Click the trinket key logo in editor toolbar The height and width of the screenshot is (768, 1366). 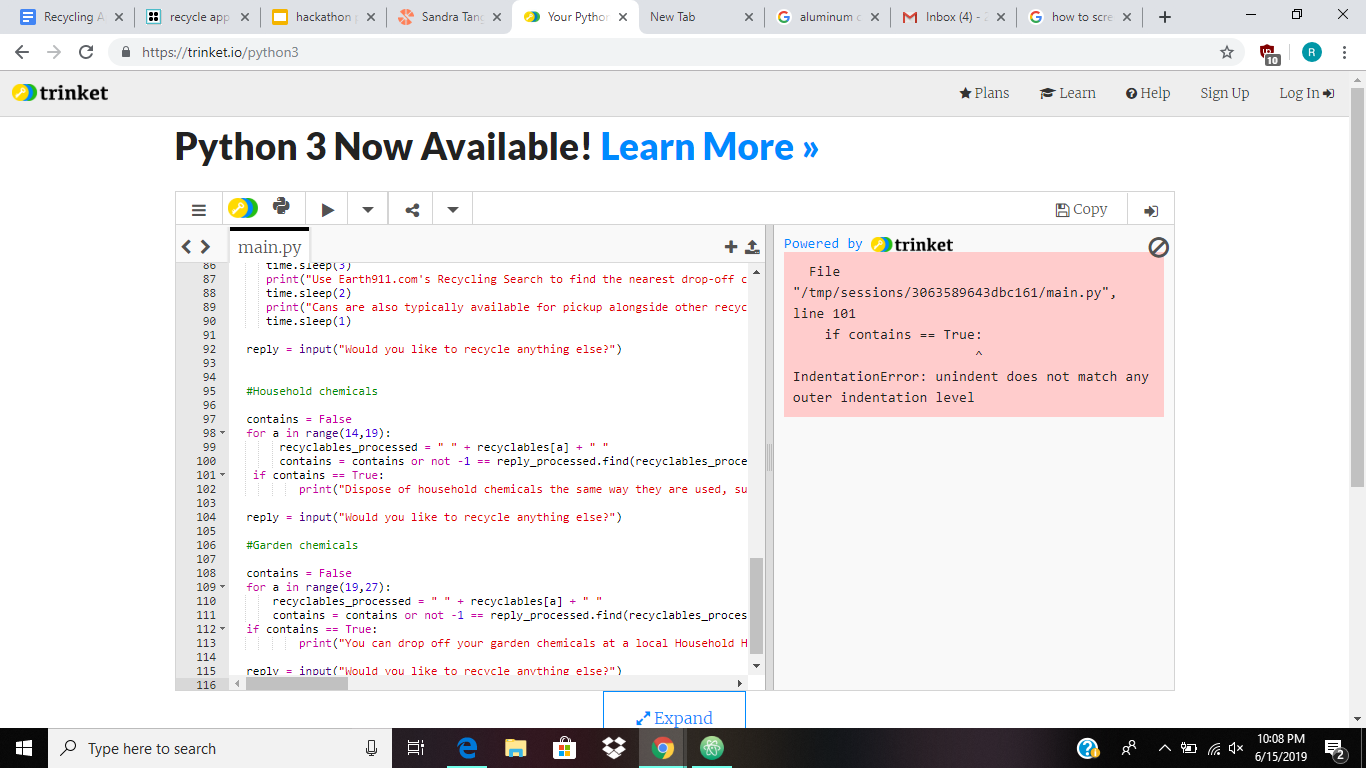point(243,208)
